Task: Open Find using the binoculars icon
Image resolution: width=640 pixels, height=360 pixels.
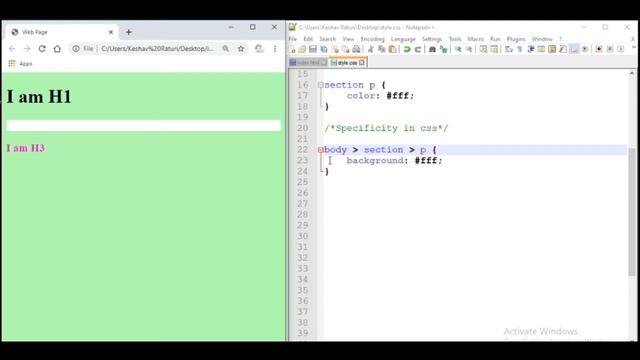Action: point(432,49)
